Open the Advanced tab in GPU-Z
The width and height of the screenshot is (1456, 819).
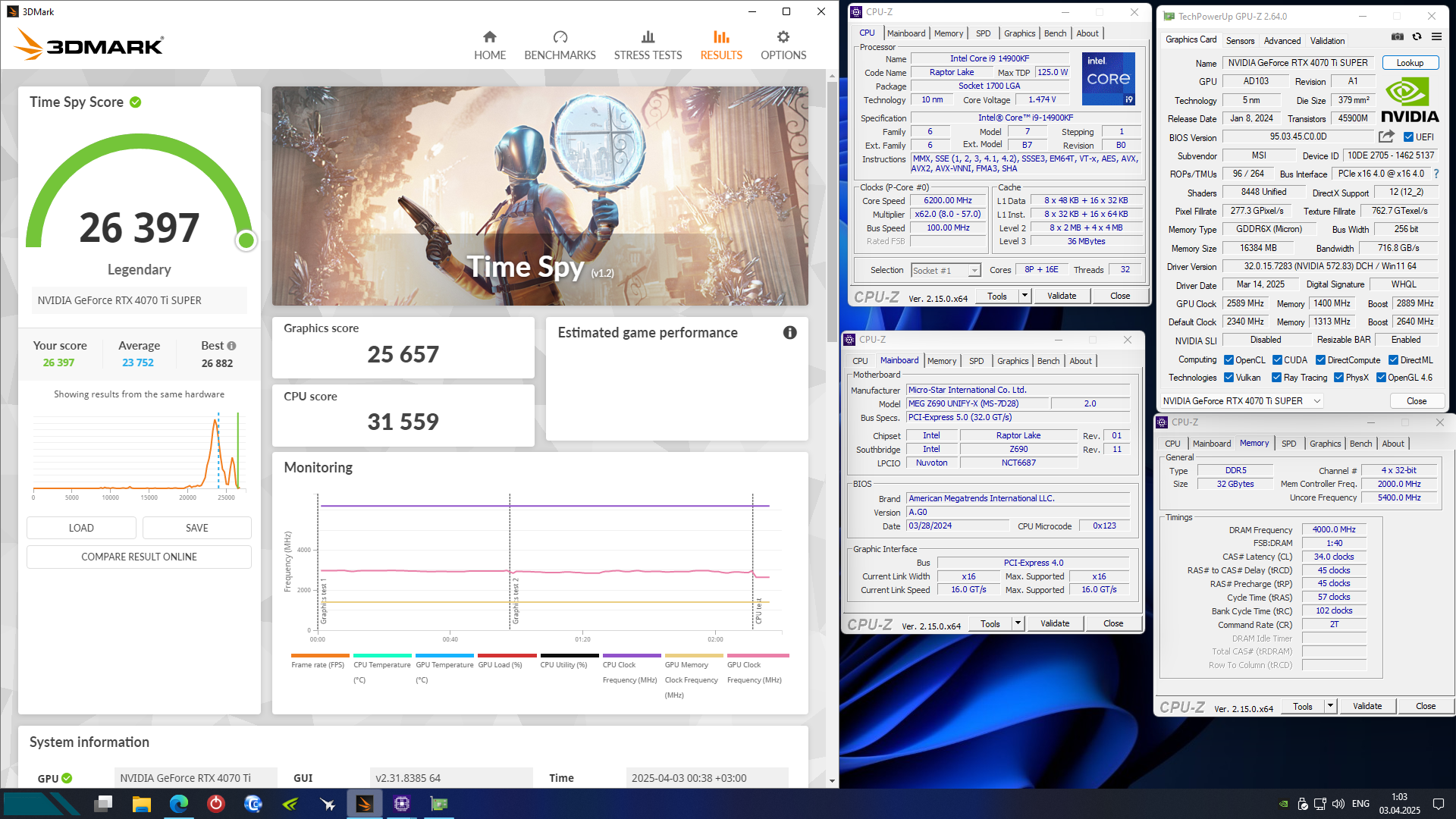1282,41
